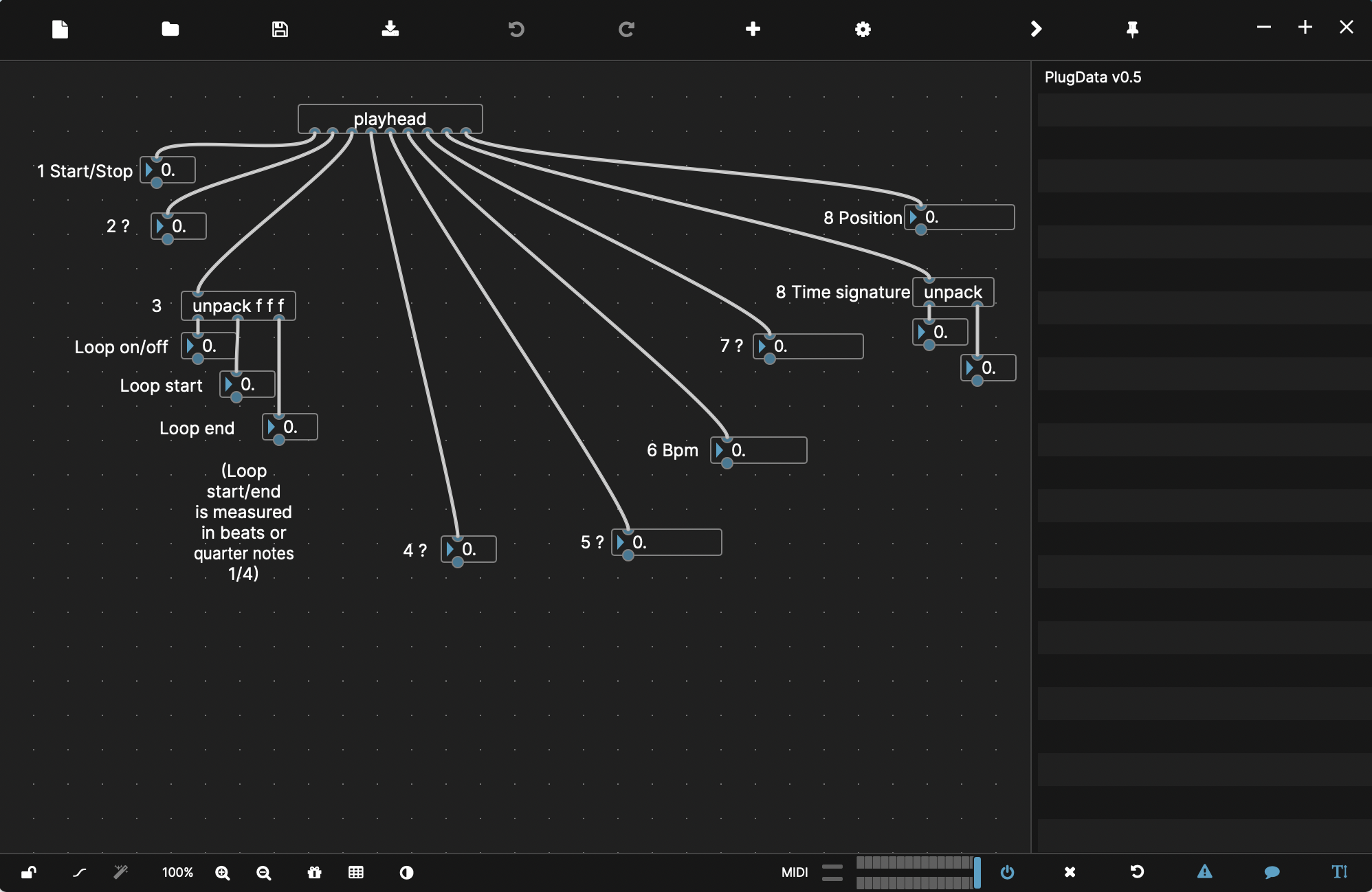
Task: Zoom in on the canvas
Action: pos(222,873)
